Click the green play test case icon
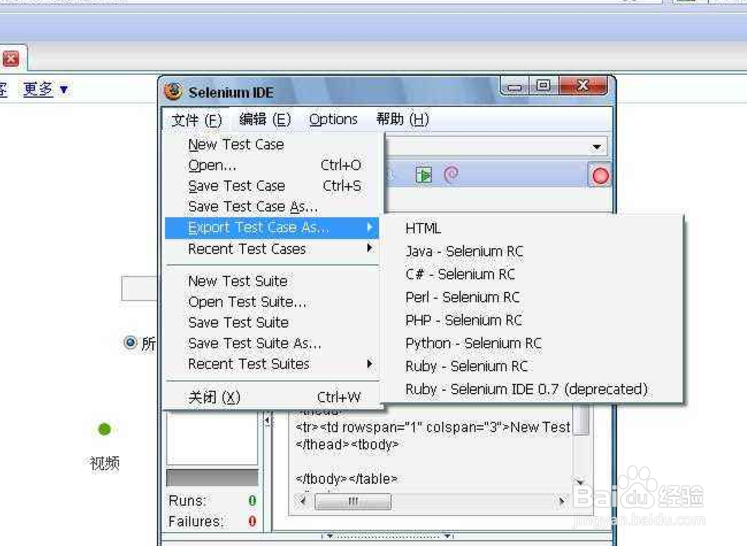Image resolution: width=747 pixels, height=546 pixels. (423, 175)
